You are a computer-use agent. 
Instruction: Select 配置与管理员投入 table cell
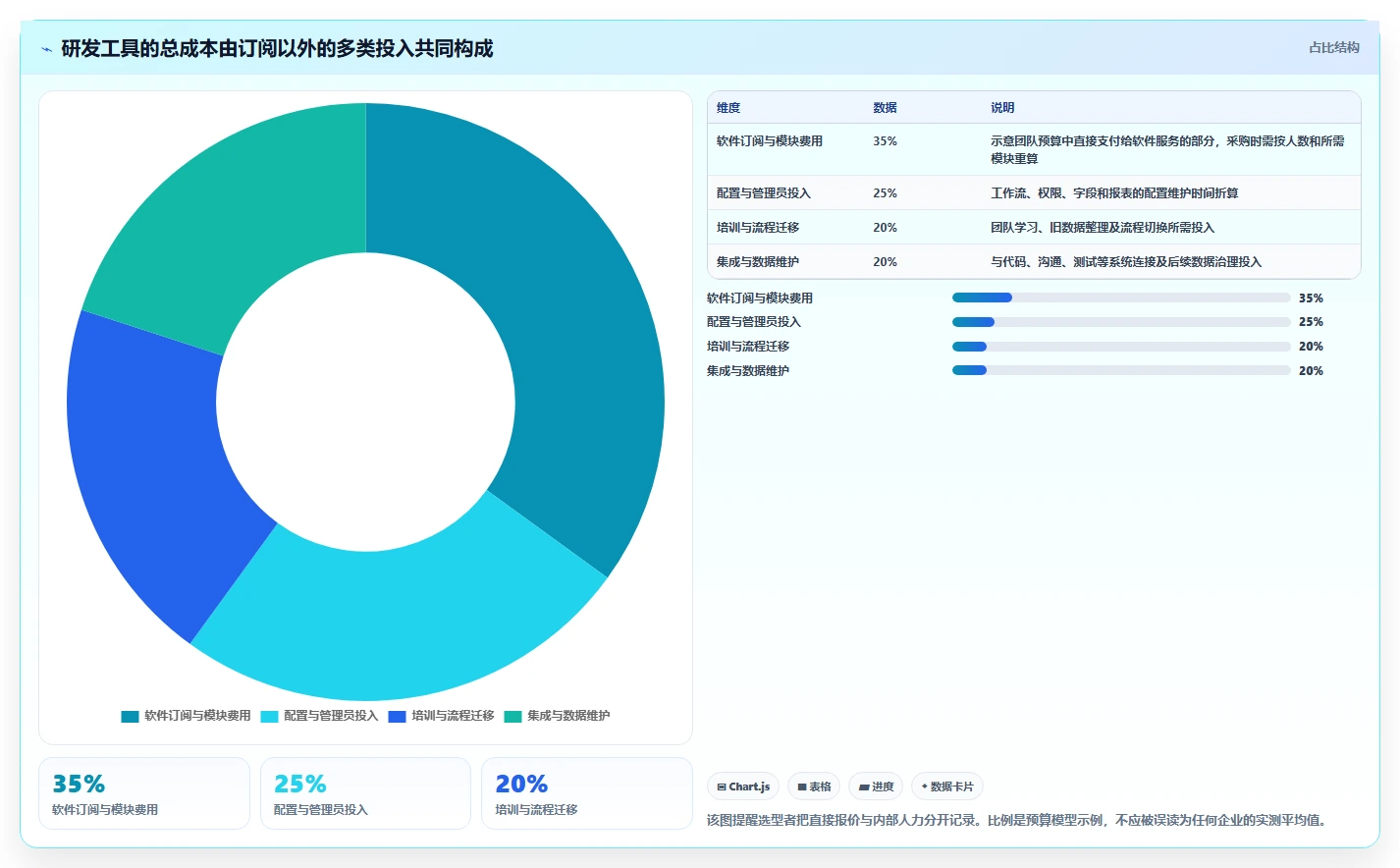pyautogui.click(x=764, y=193)
